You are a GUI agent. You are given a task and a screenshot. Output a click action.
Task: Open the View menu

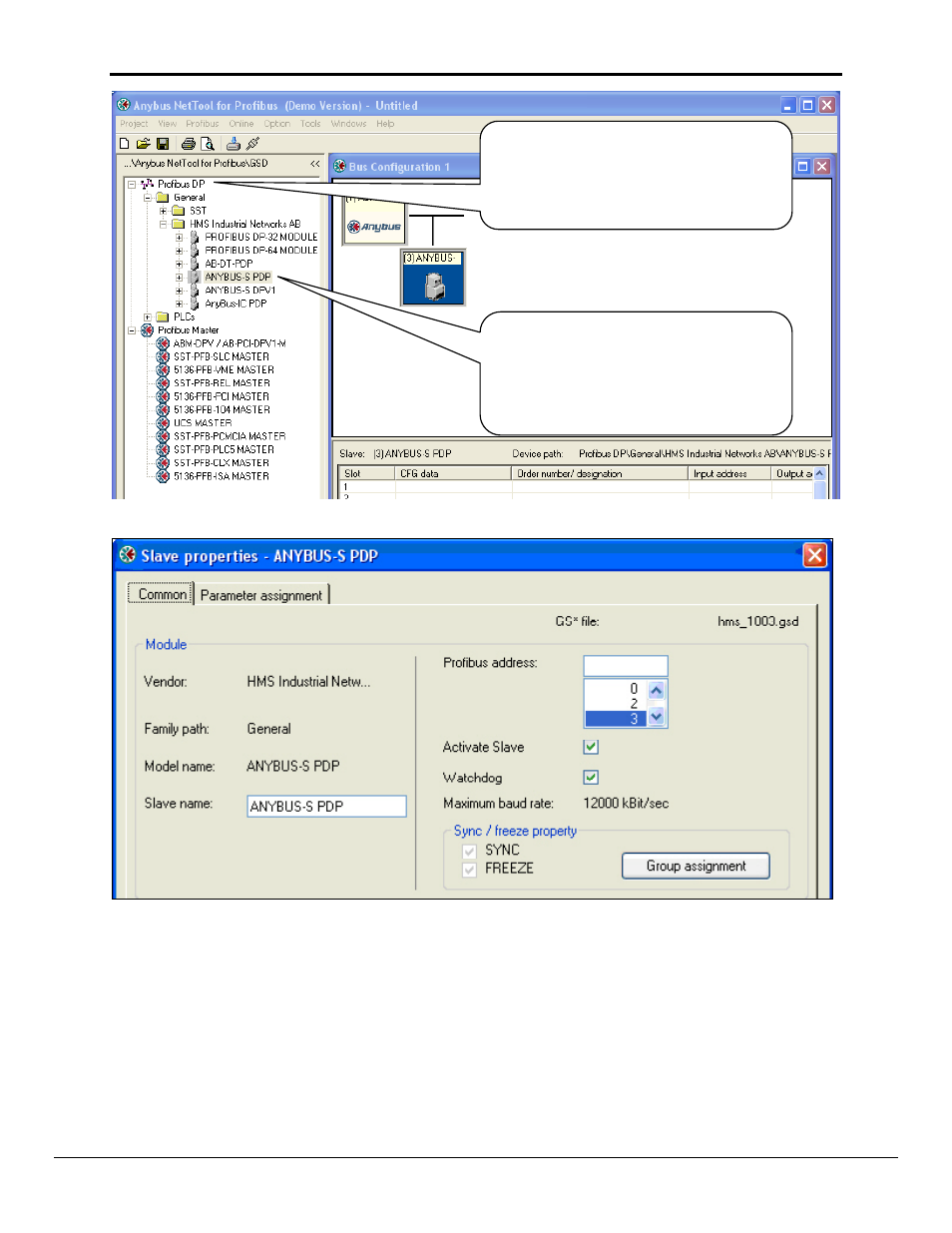coord(167,124)
